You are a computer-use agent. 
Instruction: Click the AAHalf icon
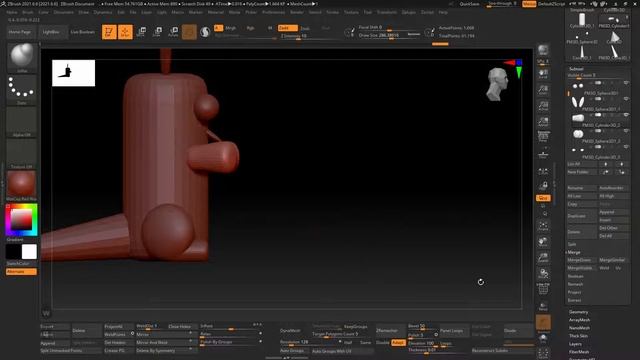pyautogui.click(x=543, y=122)
